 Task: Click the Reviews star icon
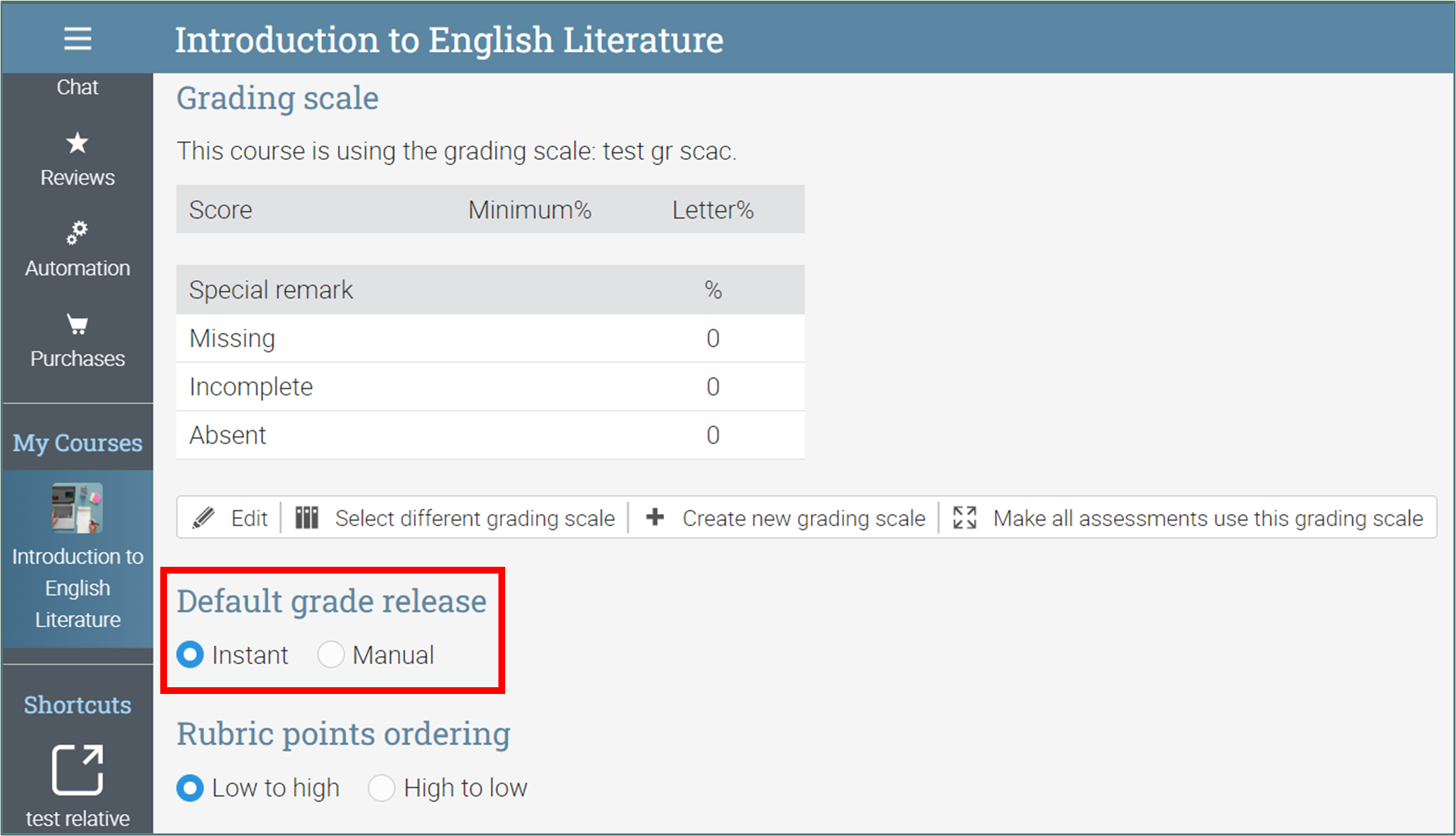pos(77,143)
